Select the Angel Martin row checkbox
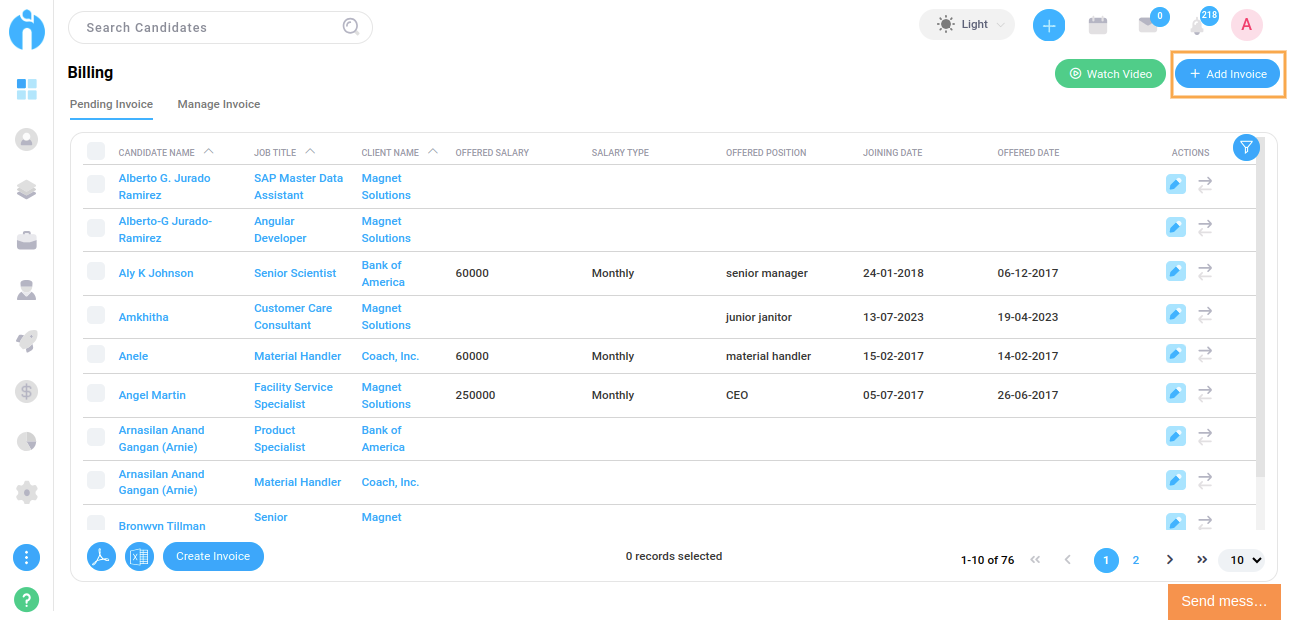 pyautogui.click(x=96, y=393)
